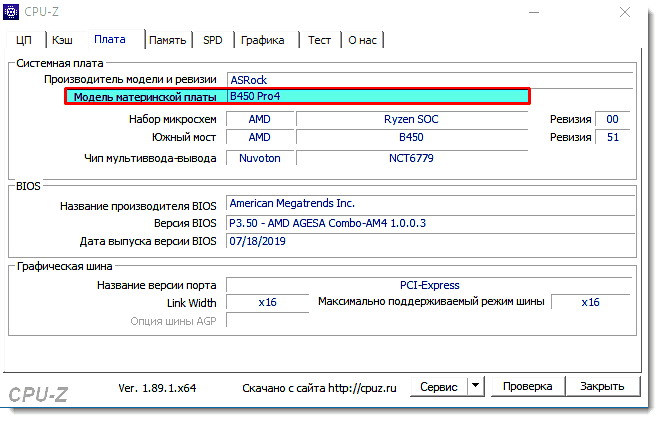Minimize the CPU-Z window

pyautogui.click(x=534, y=12)
